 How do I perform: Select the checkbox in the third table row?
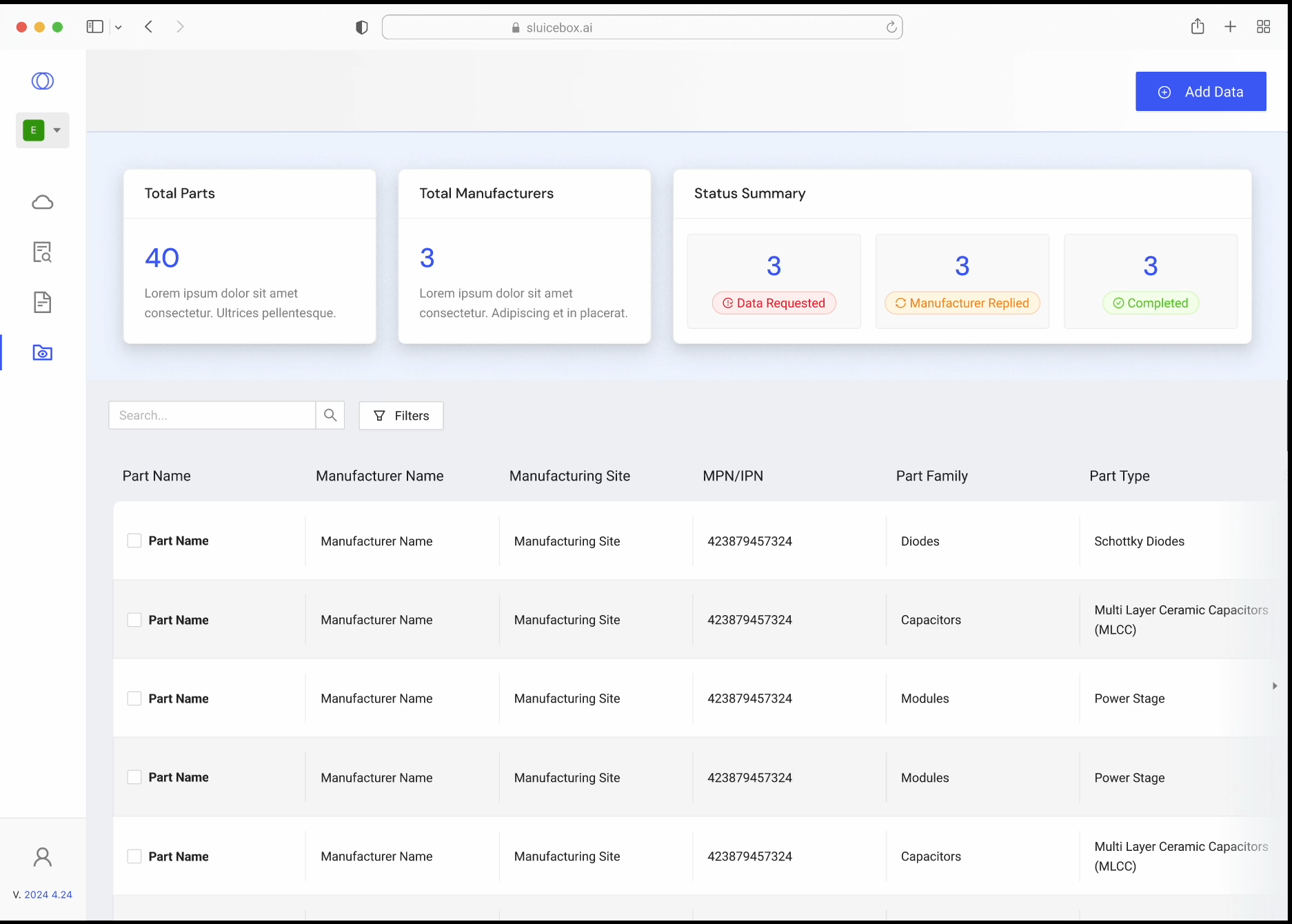(x=134, y=699)
